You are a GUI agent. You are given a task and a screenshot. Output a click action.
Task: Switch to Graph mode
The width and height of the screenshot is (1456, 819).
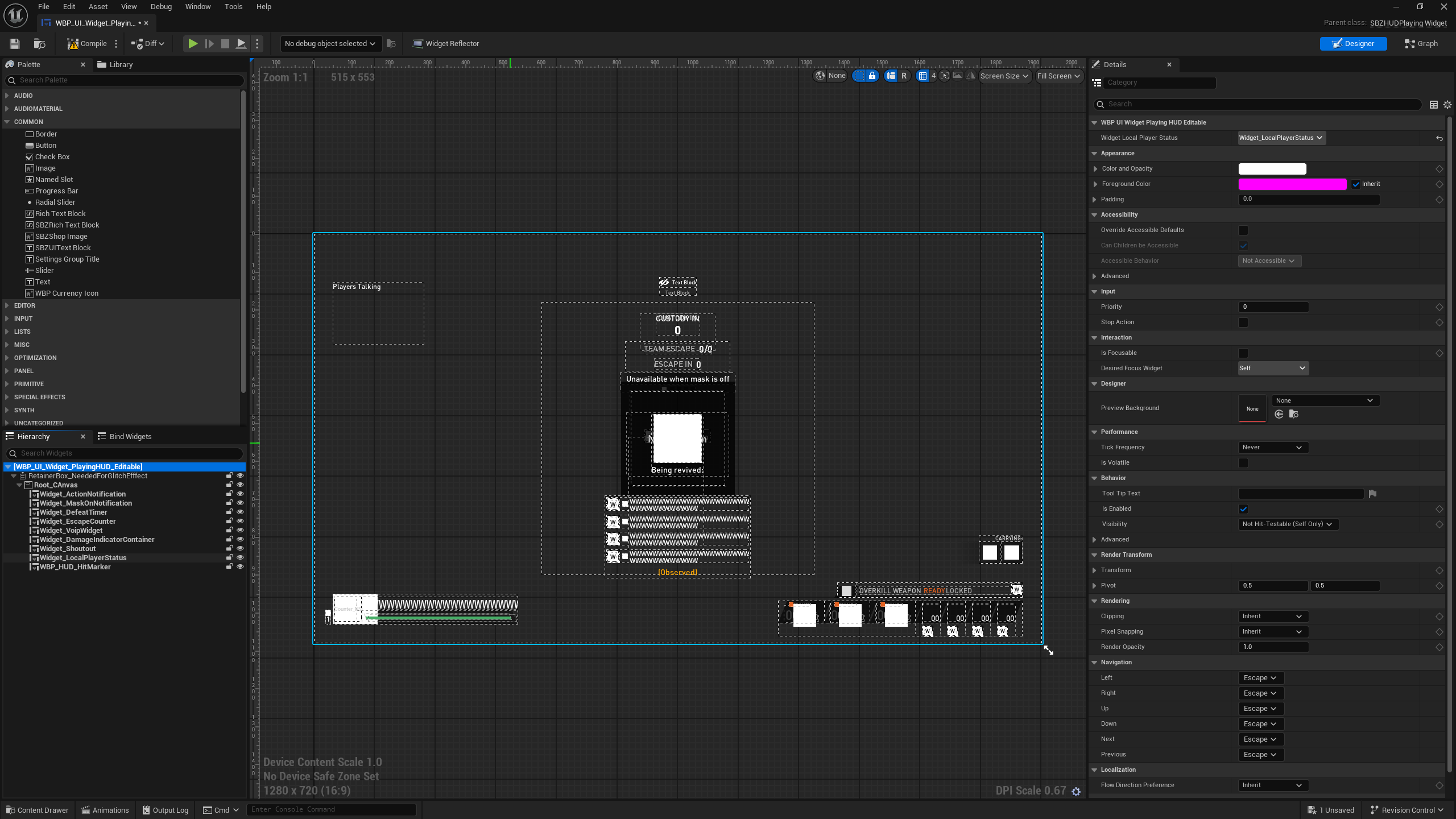pyautogui.click(x=1421, y=44)
